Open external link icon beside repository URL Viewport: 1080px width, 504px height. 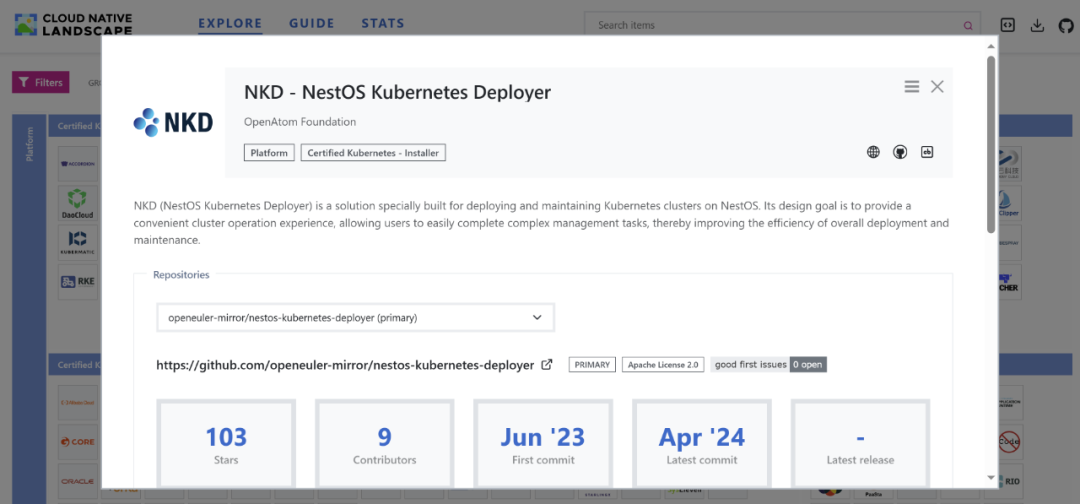tap(547, 365)
